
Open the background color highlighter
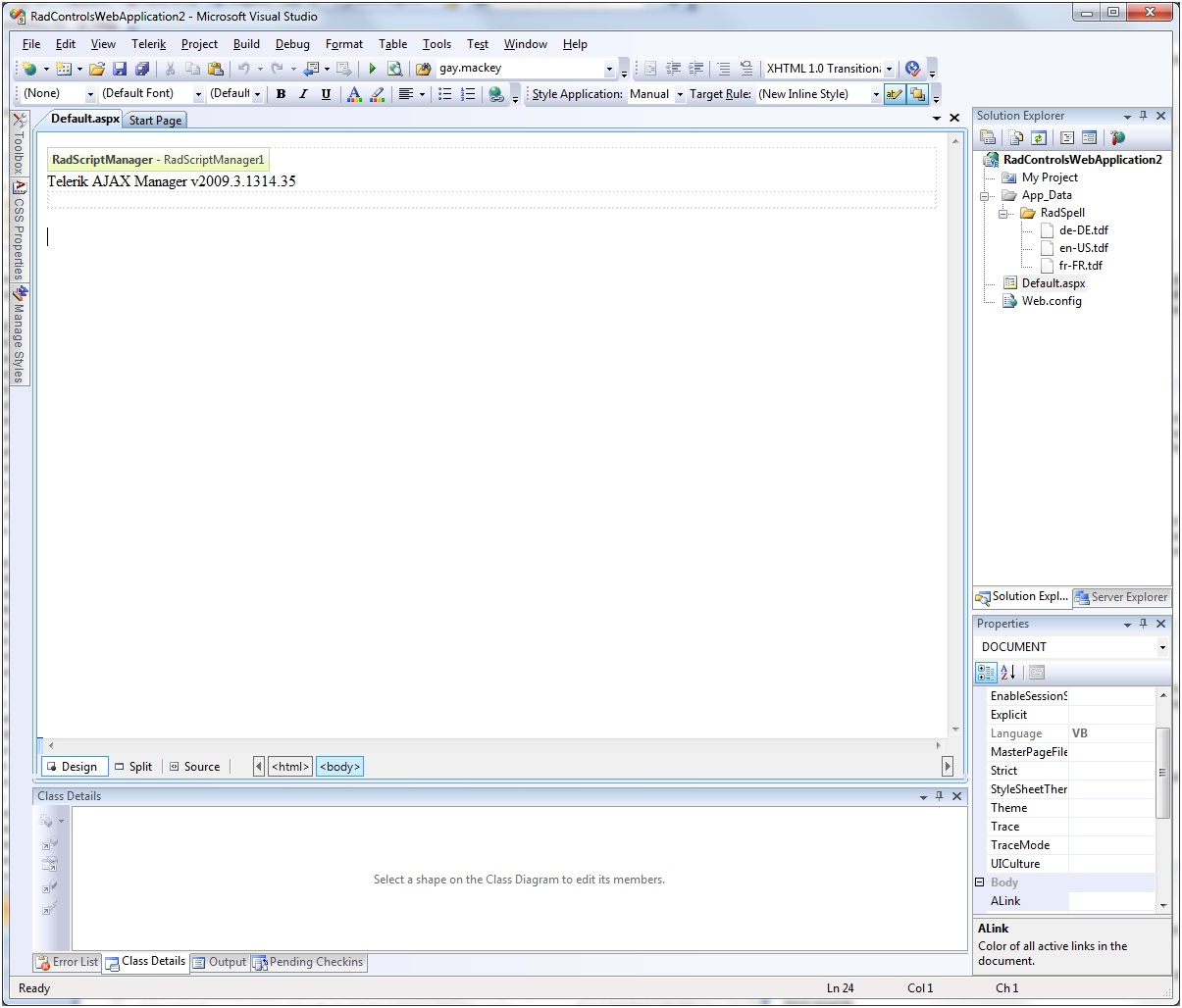[x=378, y=94]
